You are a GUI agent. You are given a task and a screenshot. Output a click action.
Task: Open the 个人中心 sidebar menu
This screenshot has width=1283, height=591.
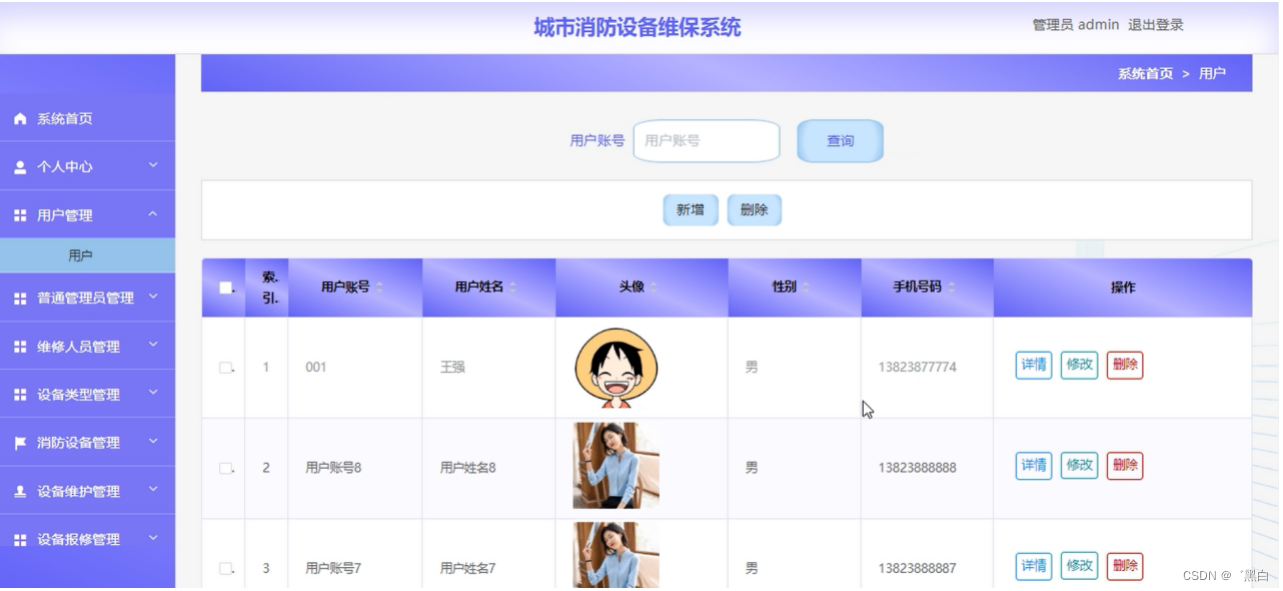(87, 167)
